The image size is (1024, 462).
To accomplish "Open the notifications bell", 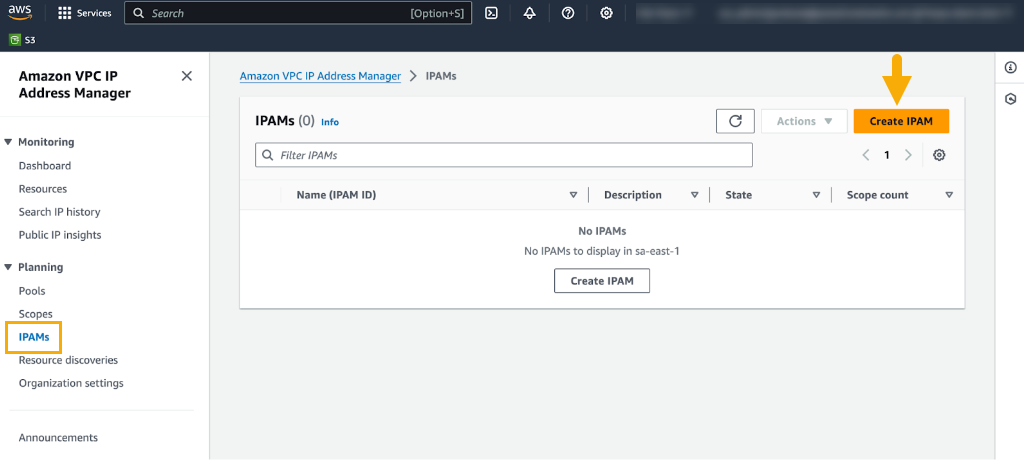I will click(529, 13).
